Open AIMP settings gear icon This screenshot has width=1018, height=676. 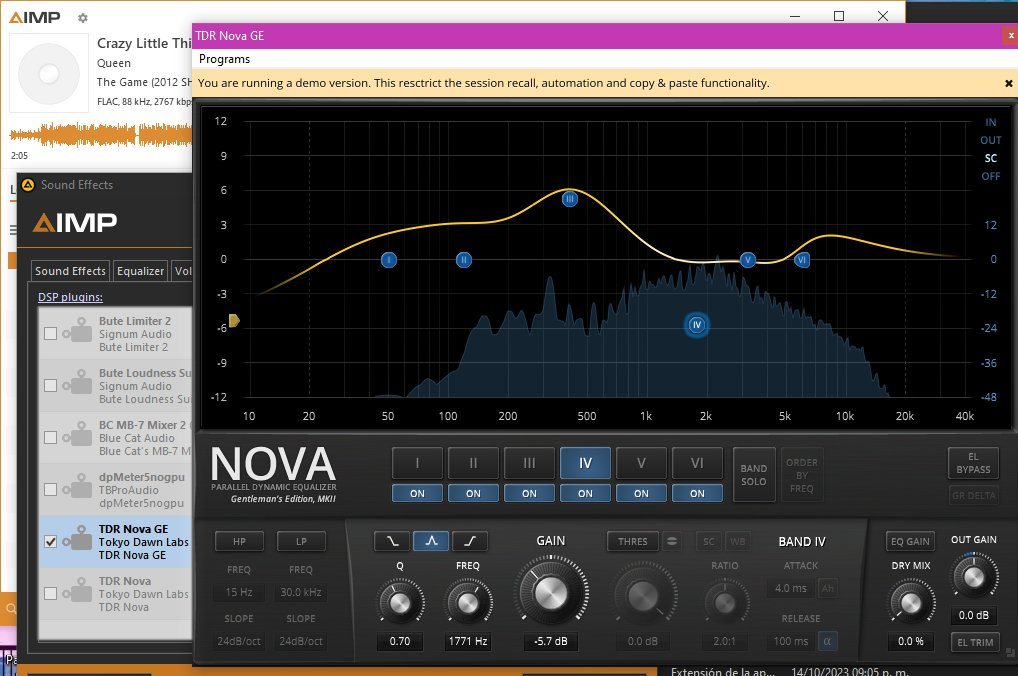(82, 18)
